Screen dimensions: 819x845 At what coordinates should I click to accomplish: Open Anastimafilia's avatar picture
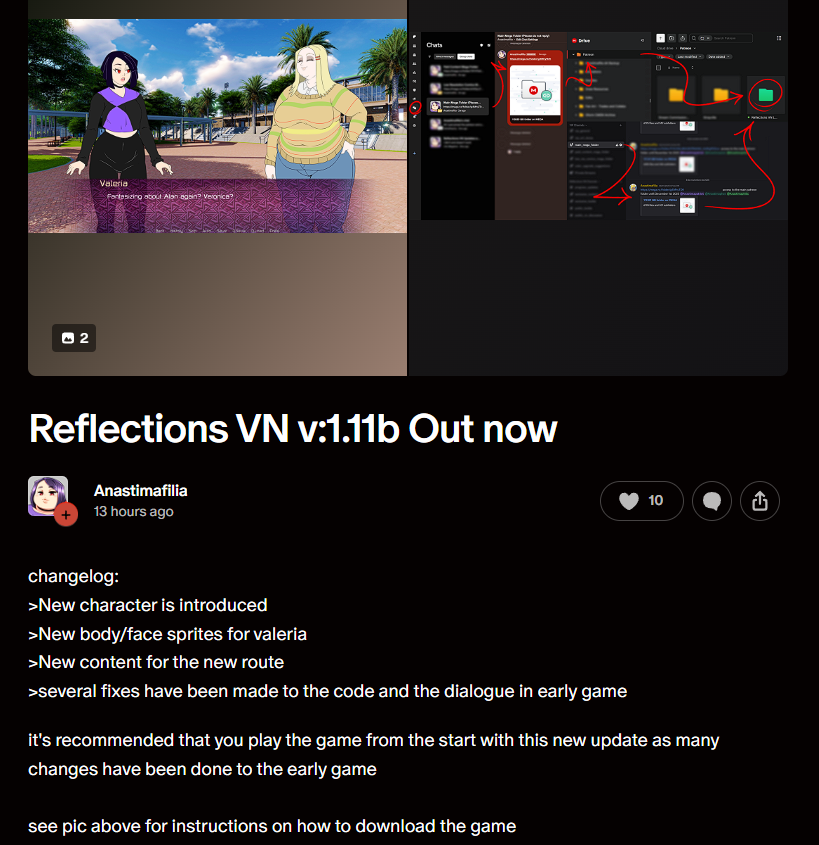pyautogui.click(x=48, y=496)
